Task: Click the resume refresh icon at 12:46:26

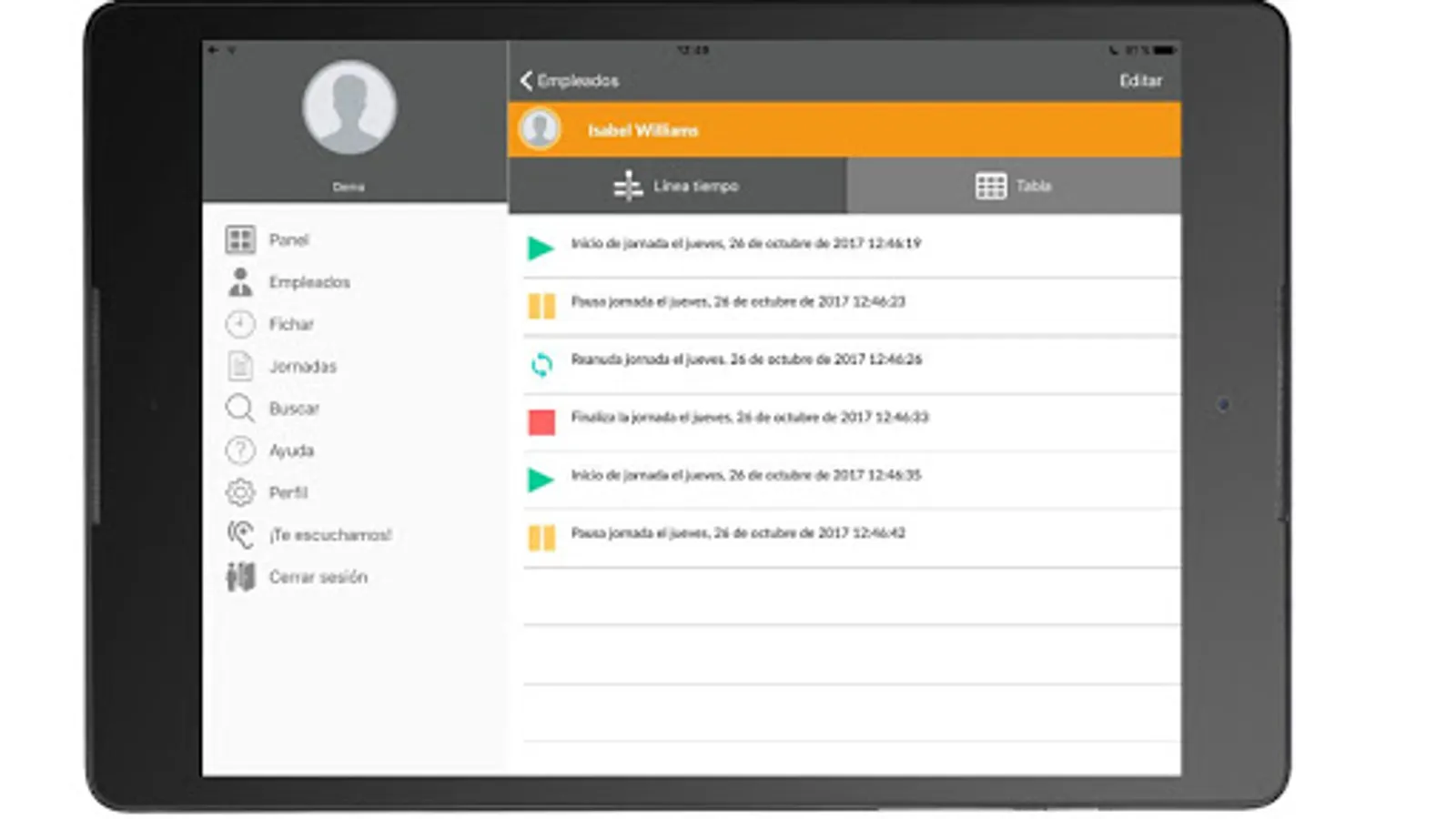Action: (541, 364)
